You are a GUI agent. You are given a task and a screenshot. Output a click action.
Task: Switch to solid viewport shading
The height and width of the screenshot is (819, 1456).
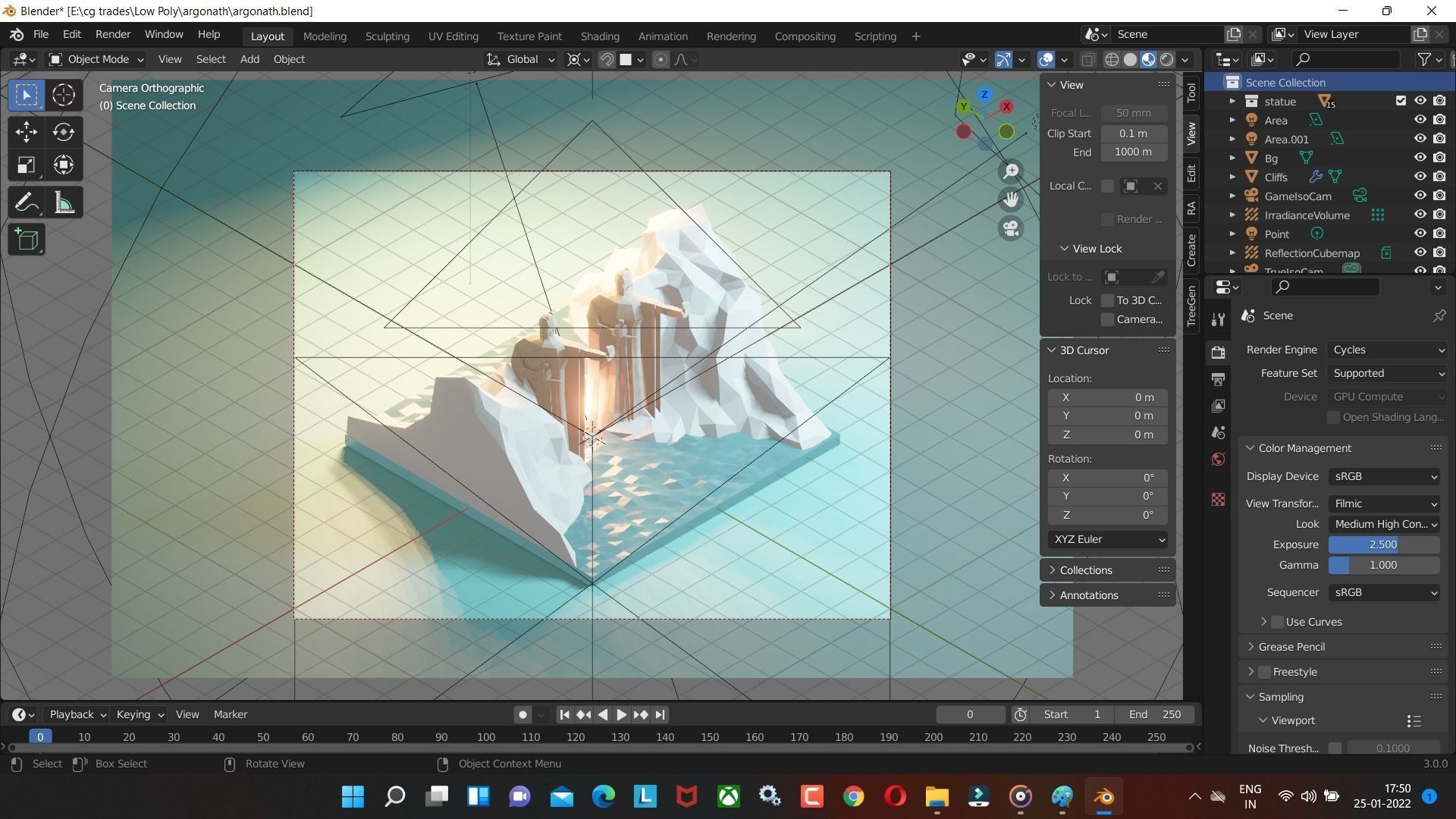coord(1130,59)
